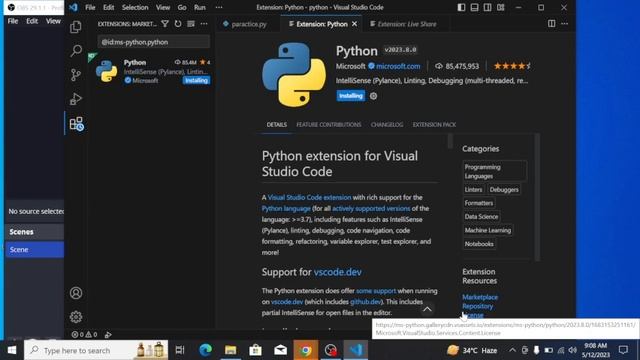Open the Extensions view icon
640x360 pixels.
76,123
